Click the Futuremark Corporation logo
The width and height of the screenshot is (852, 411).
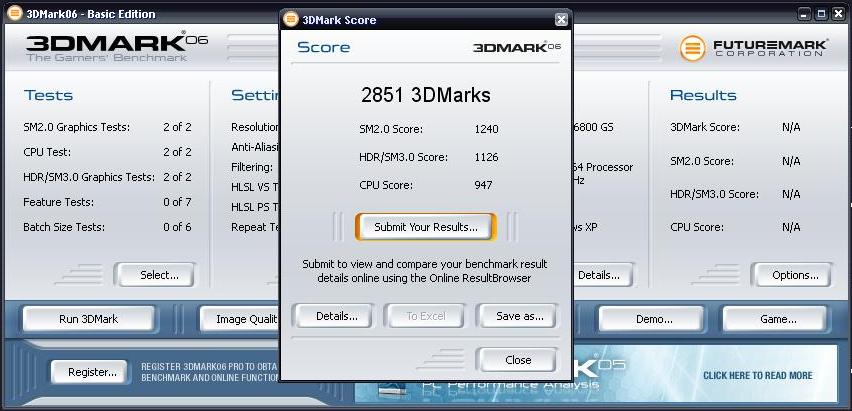click(754, 48)
